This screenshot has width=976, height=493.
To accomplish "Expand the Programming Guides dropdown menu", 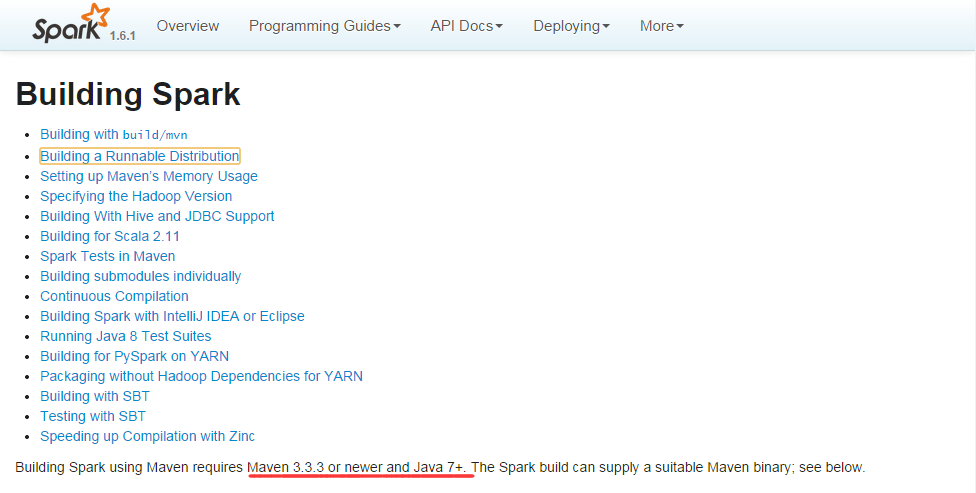I will click(x=324, y=26).
